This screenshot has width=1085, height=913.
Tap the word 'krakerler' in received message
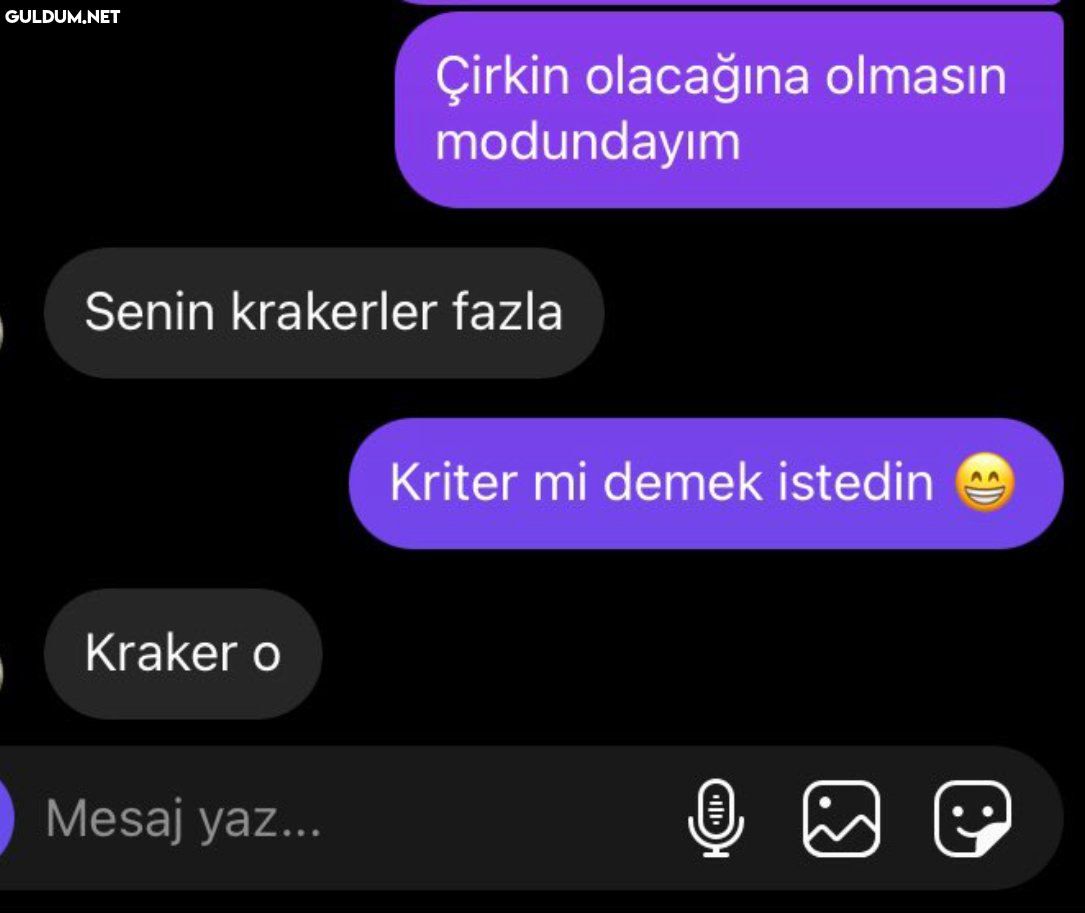click(x=334, y=311)
